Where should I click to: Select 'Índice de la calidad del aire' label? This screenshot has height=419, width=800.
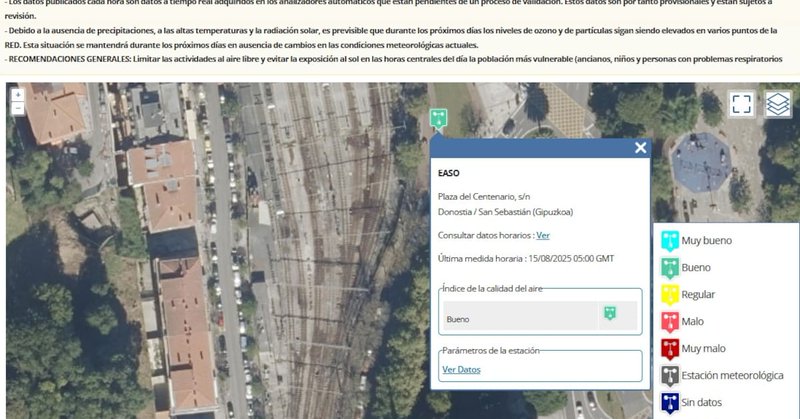pyautogui.click(x=492, y=289)
